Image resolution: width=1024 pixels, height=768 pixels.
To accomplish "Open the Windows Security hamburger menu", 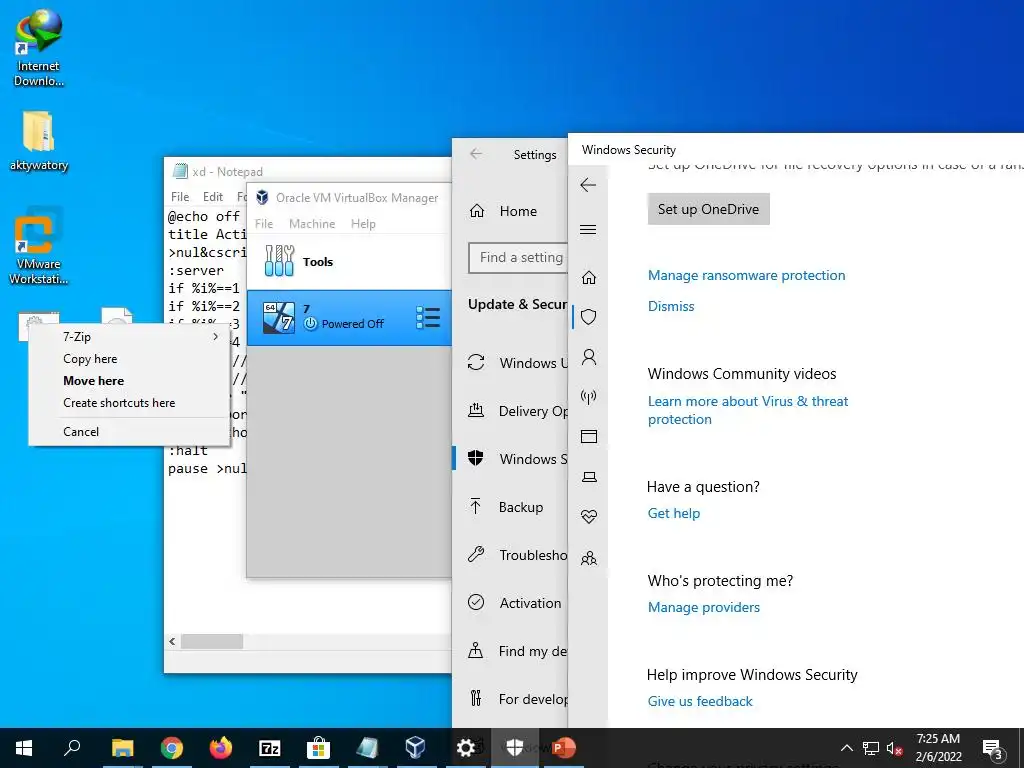I will click(588, 229).
